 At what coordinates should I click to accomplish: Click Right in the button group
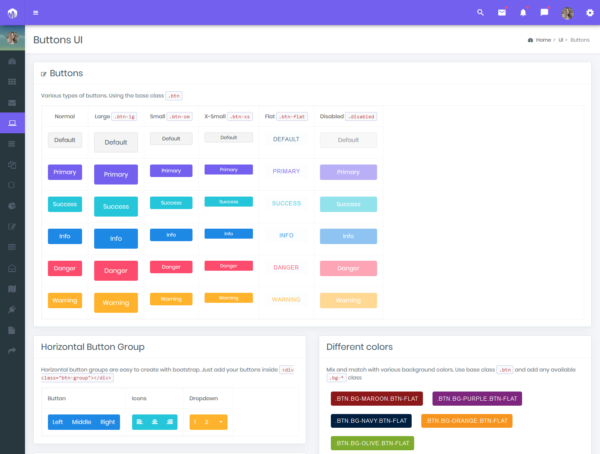(108, 422)
